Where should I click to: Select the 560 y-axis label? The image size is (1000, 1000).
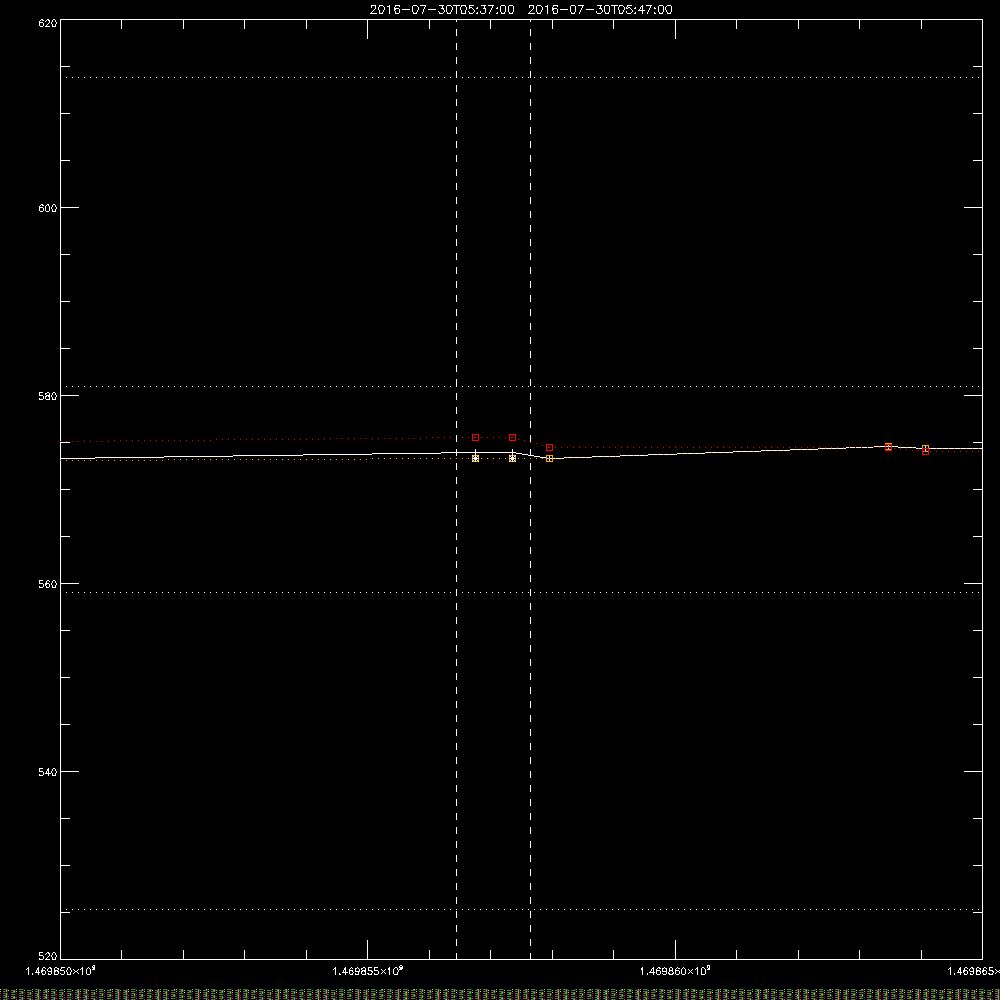tap(48, 585)
